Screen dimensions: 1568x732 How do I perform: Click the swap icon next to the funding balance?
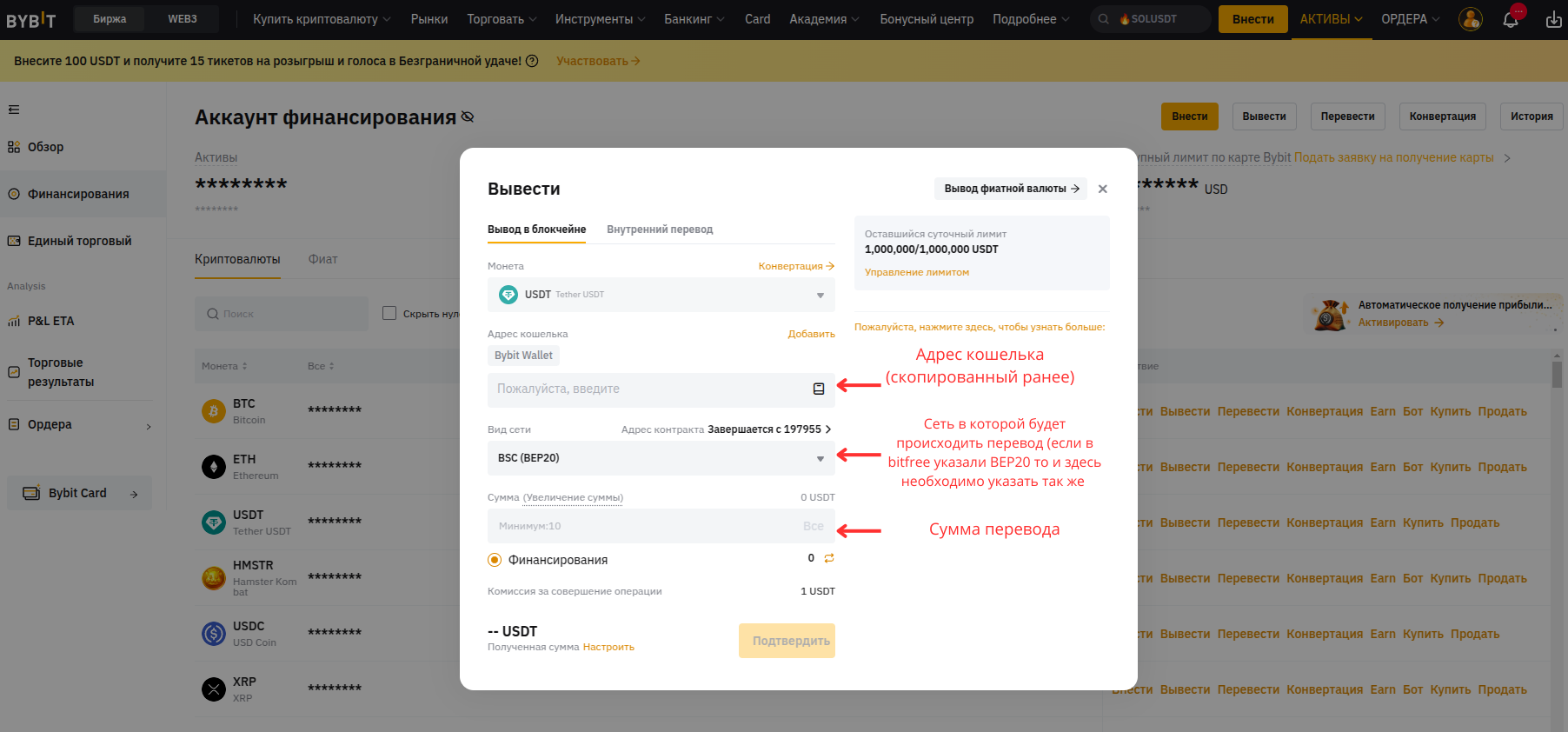point(829,558)
